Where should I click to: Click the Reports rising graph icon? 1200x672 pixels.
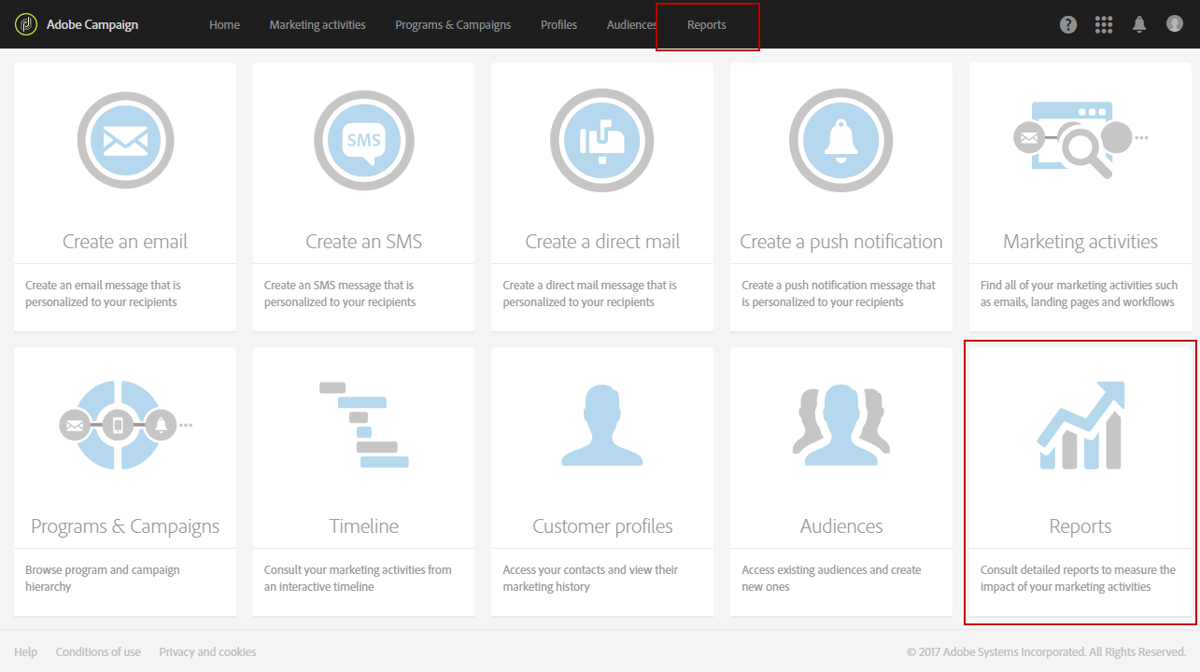1079,424
